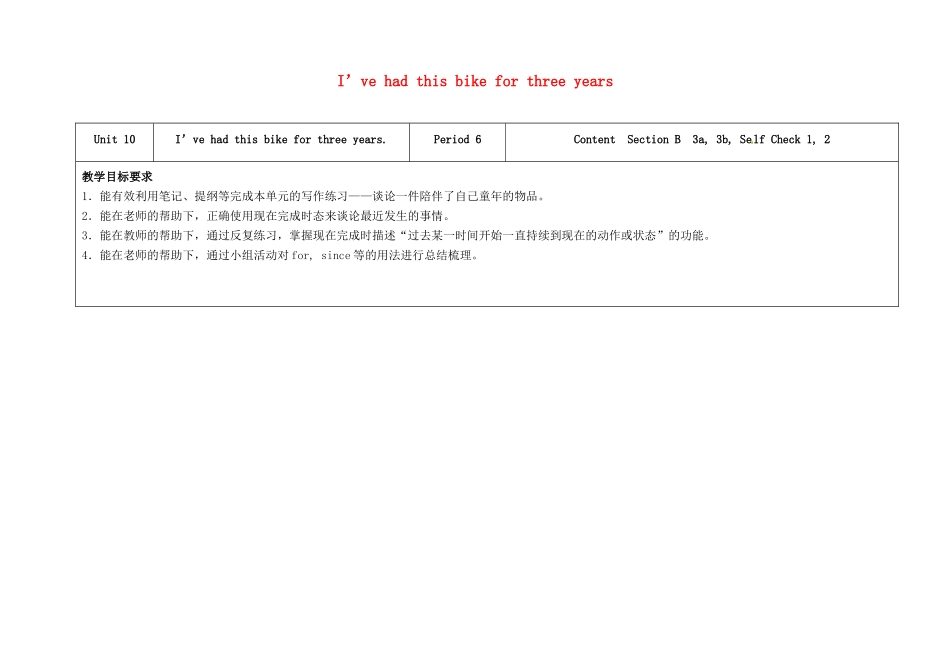Image resolution: width=950 pixels, height=672 pixels.
Task: Click the red title "I've had this bike for three years"
Action: click(475, 81)
